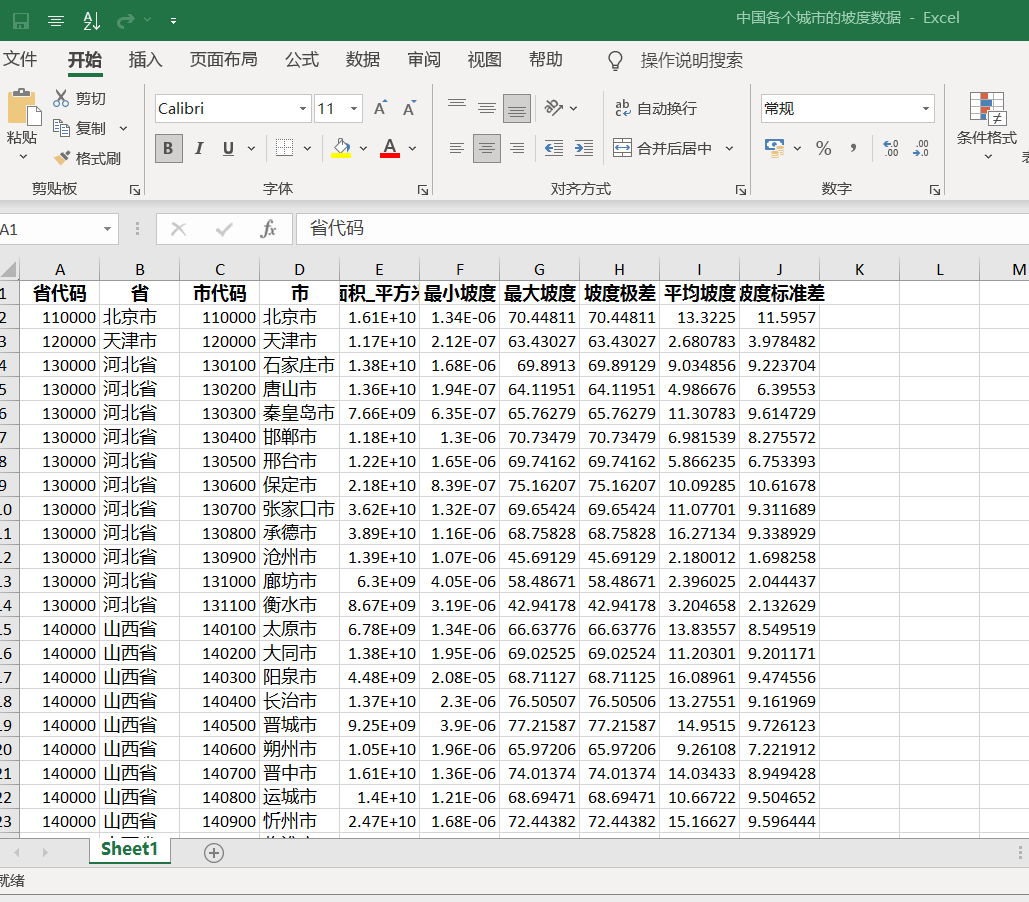The width and height of the screenshot is (1029, 902).
Task: Click the percent style icon
Action: coord(823,148)
